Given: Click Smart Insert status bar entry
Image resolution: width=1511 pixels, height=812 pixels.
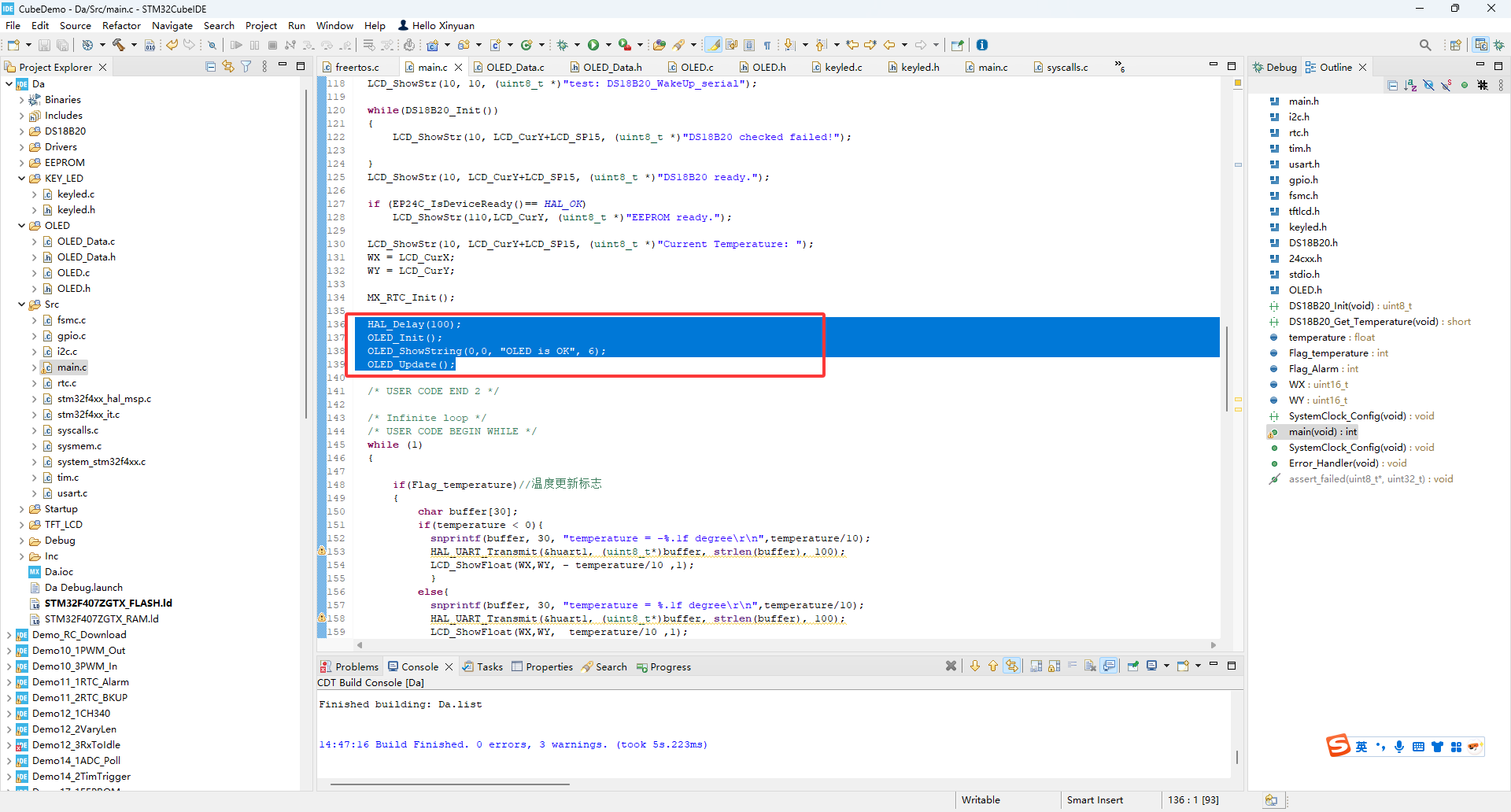Looking at the screenshot, I should pyautogui.click(x=1095, y=799).
